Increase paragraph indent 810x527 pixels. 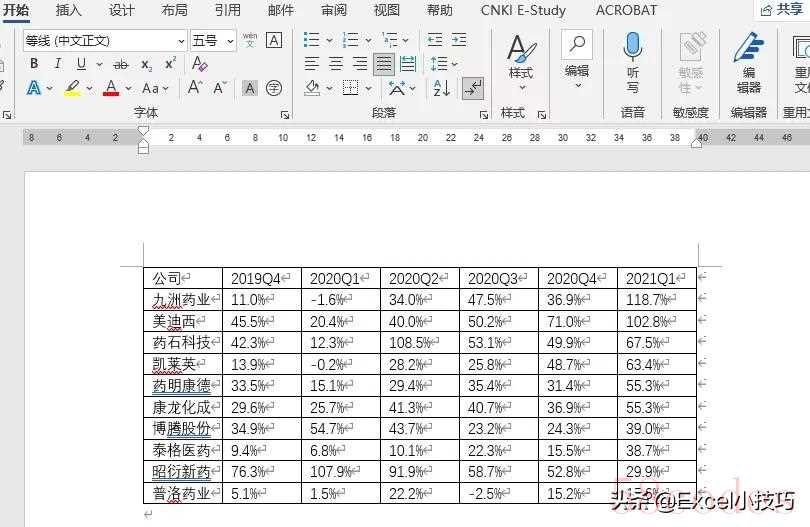point(459,40)
